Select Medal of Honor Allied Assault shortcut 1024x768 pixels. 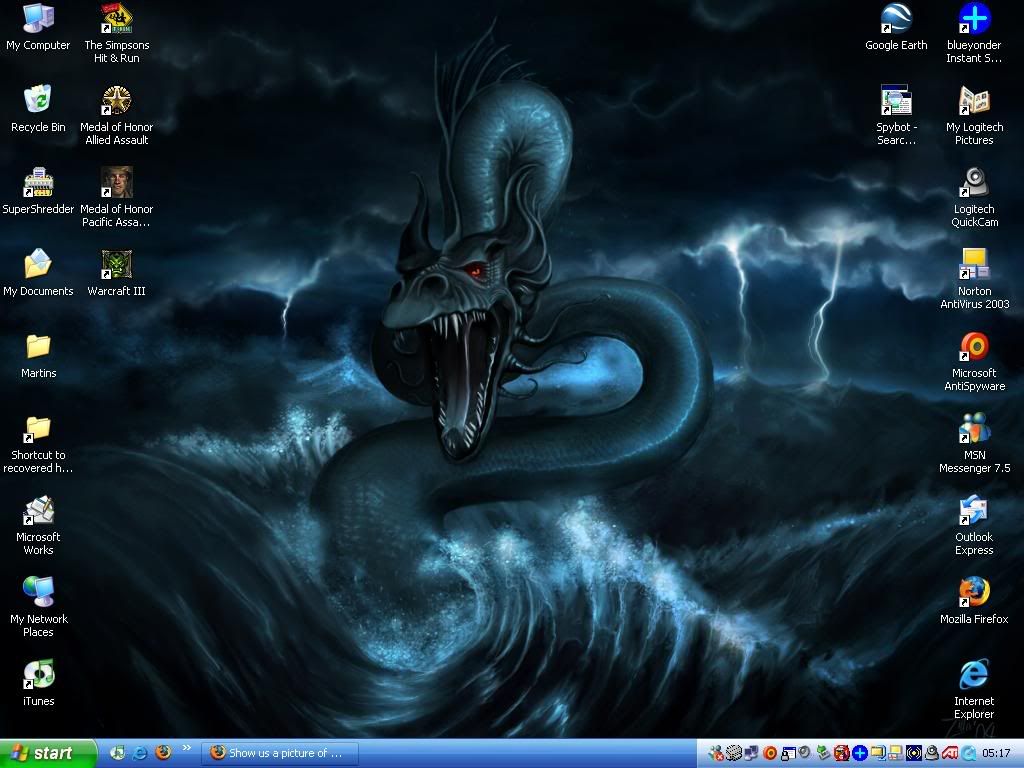click(117, 116)
